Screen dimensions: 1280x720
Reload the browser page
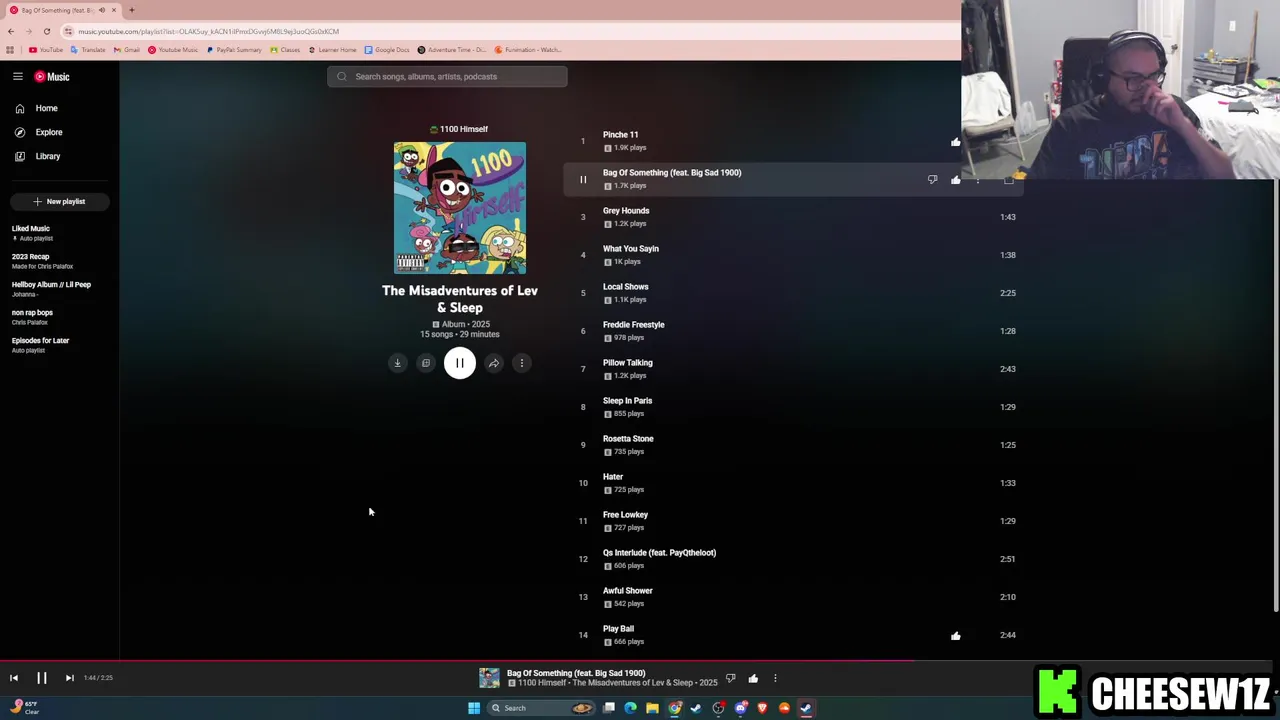pyautogui.click(x=46, y=31)
